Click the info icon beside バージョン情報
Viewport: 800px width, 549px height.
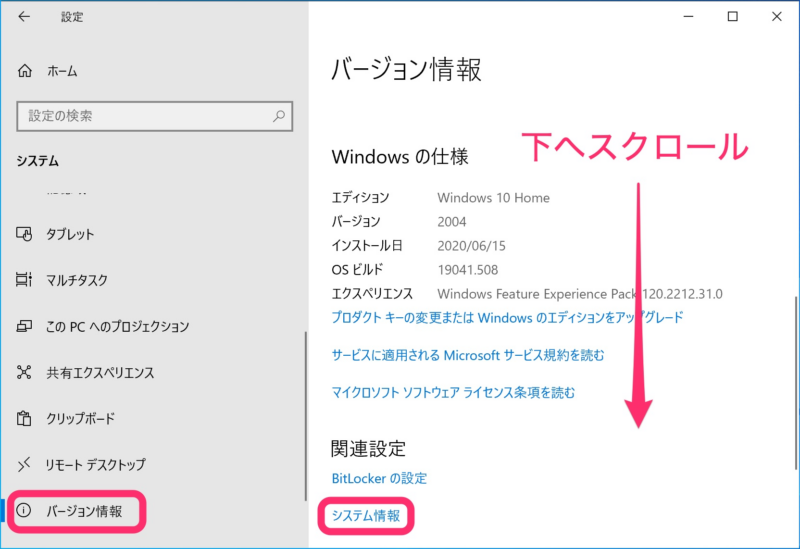[x=23, y=510]
